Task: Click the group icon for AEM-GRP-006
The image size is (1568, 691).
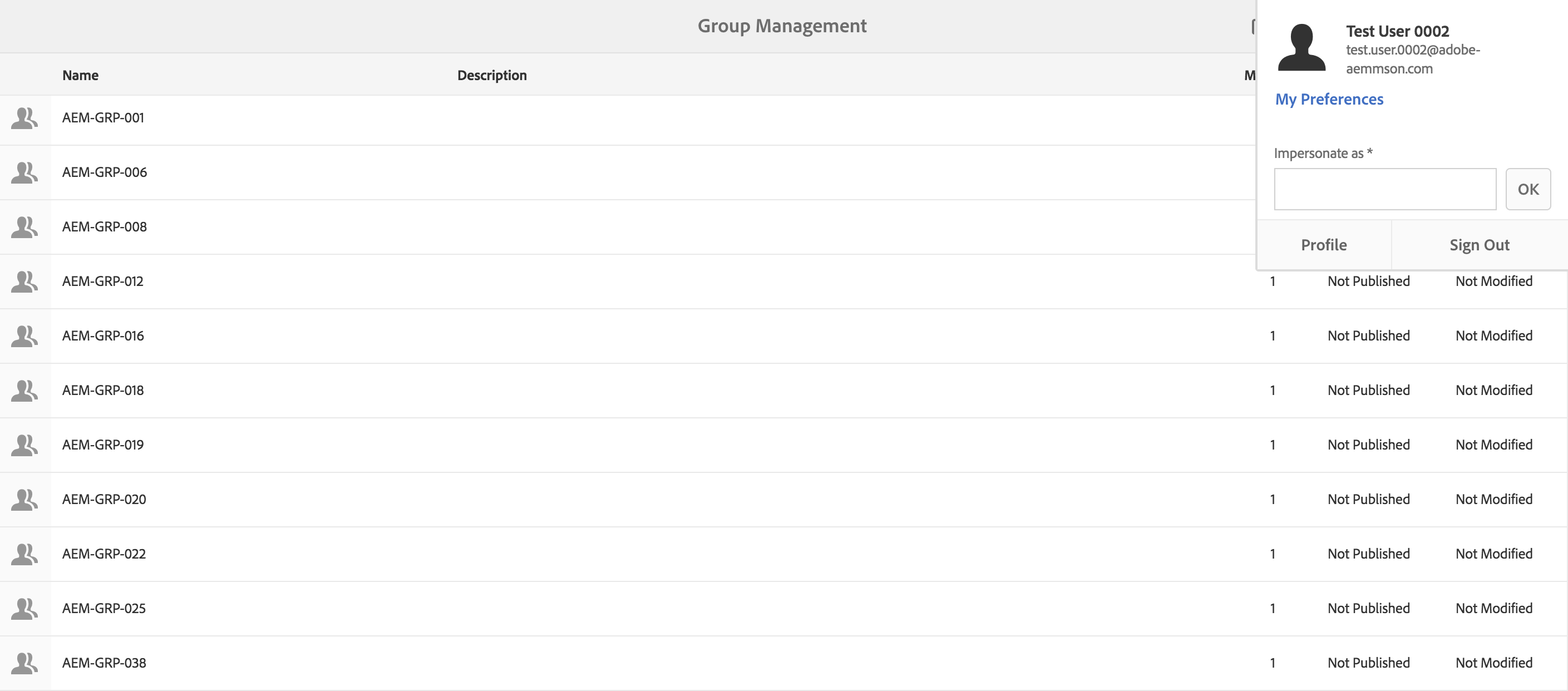Action: [x=24, y=172]
